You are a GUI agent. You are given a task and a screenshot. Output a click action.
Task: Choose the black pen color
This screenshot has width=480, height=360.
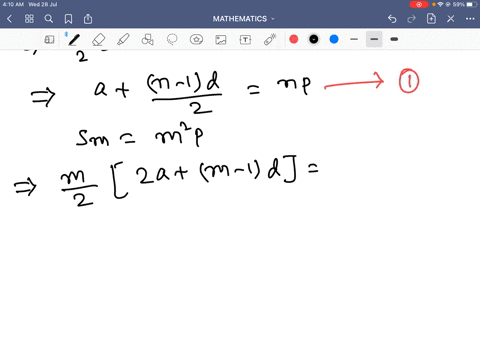coord(314,39)
